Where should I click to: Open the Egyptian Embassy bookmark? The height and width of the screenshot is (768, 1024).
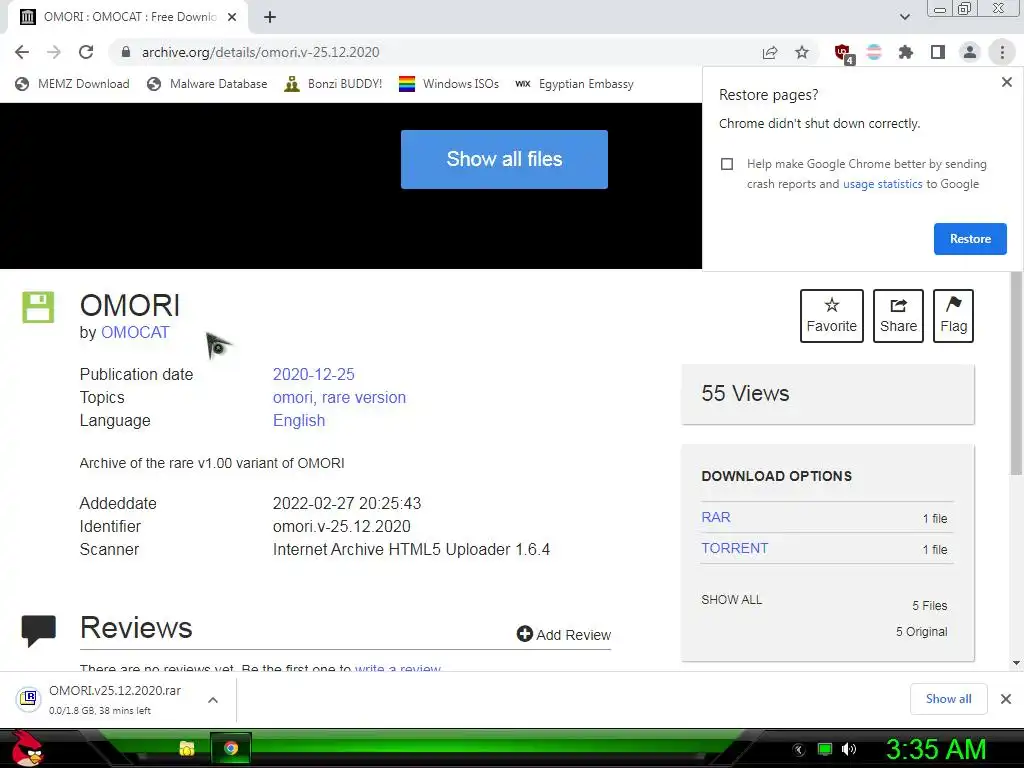point(574,84)
